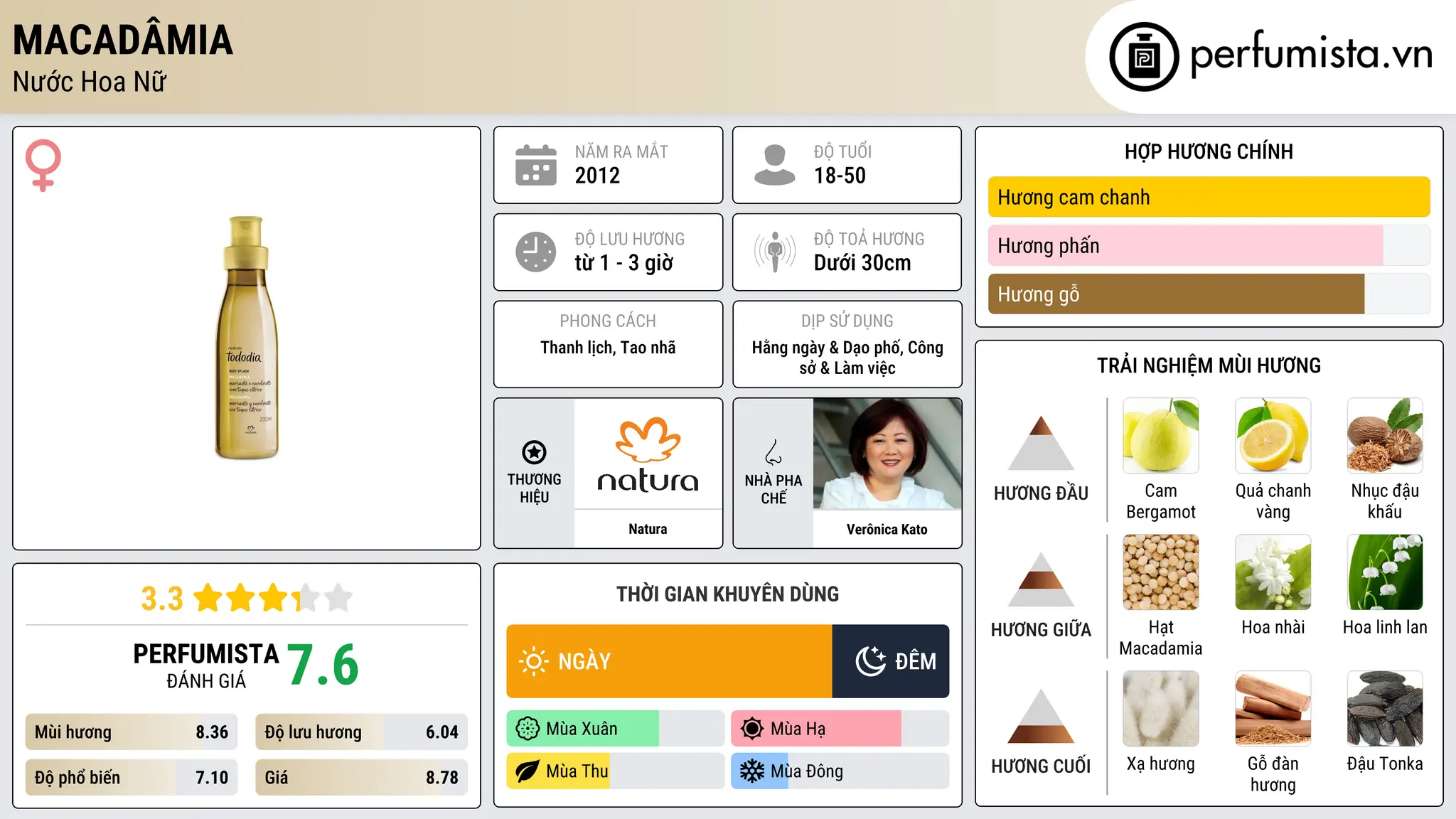Click the middle-note pyramid icon above Hương giữa
The width and height of the screenshot is (1456, 819).
coord(1041,579)
